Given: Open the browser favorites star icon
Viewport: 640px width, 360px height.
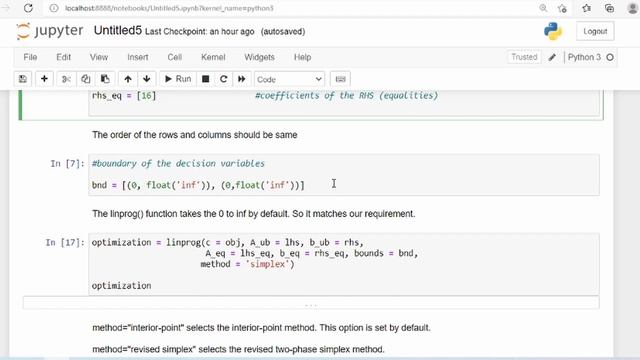Looking at the screenshot, I should pyautogui.click(x=586, y=8).
